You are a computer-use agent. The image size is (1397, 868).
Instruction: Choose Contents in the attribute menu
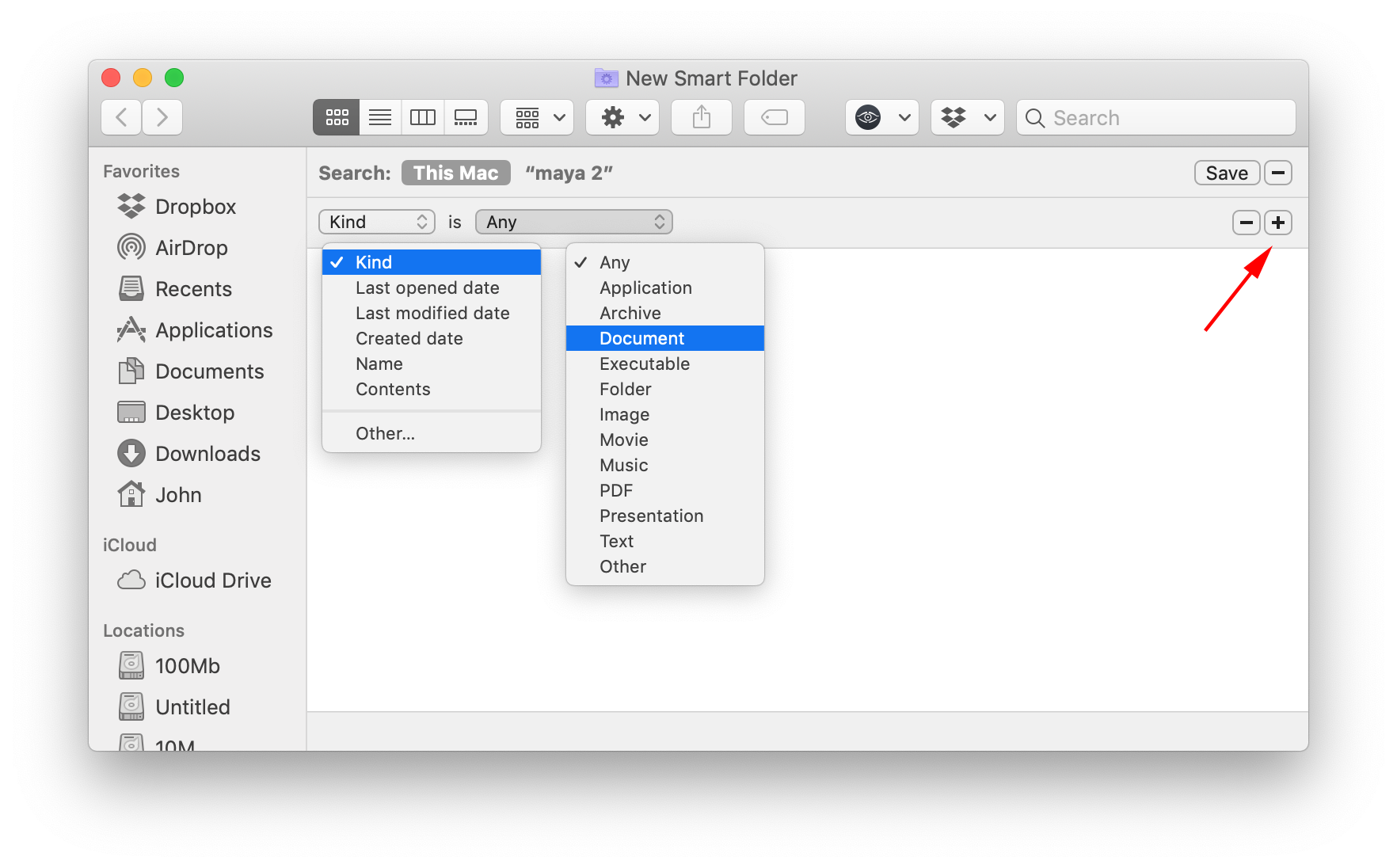[393, 389]
